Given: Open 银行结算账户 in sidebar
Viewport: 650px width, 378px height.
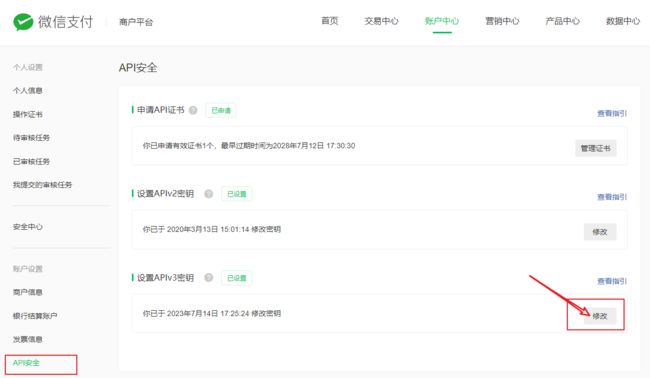Looking at the screenshot, I should coord(35,316).
